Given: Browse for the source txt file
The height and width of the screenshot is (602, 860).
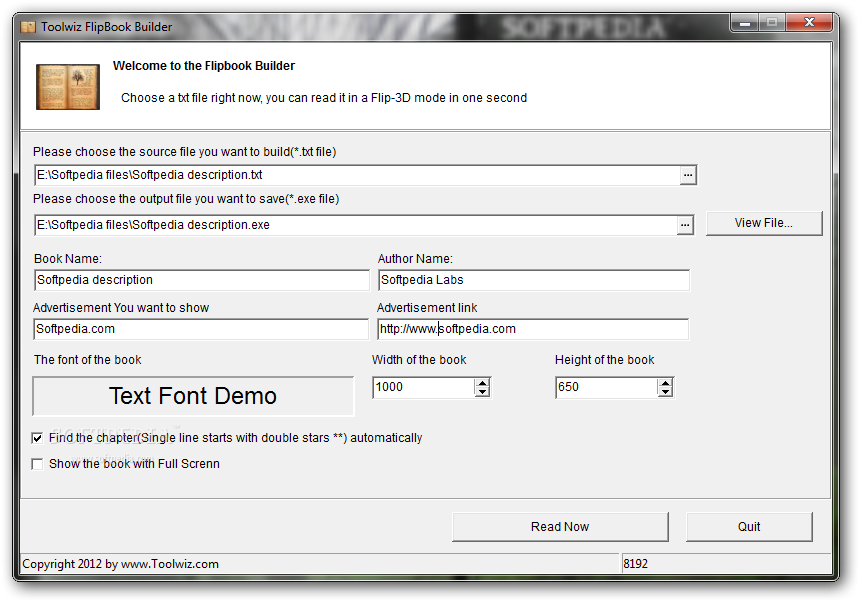Looking at the screenshot, I should 688,175.
